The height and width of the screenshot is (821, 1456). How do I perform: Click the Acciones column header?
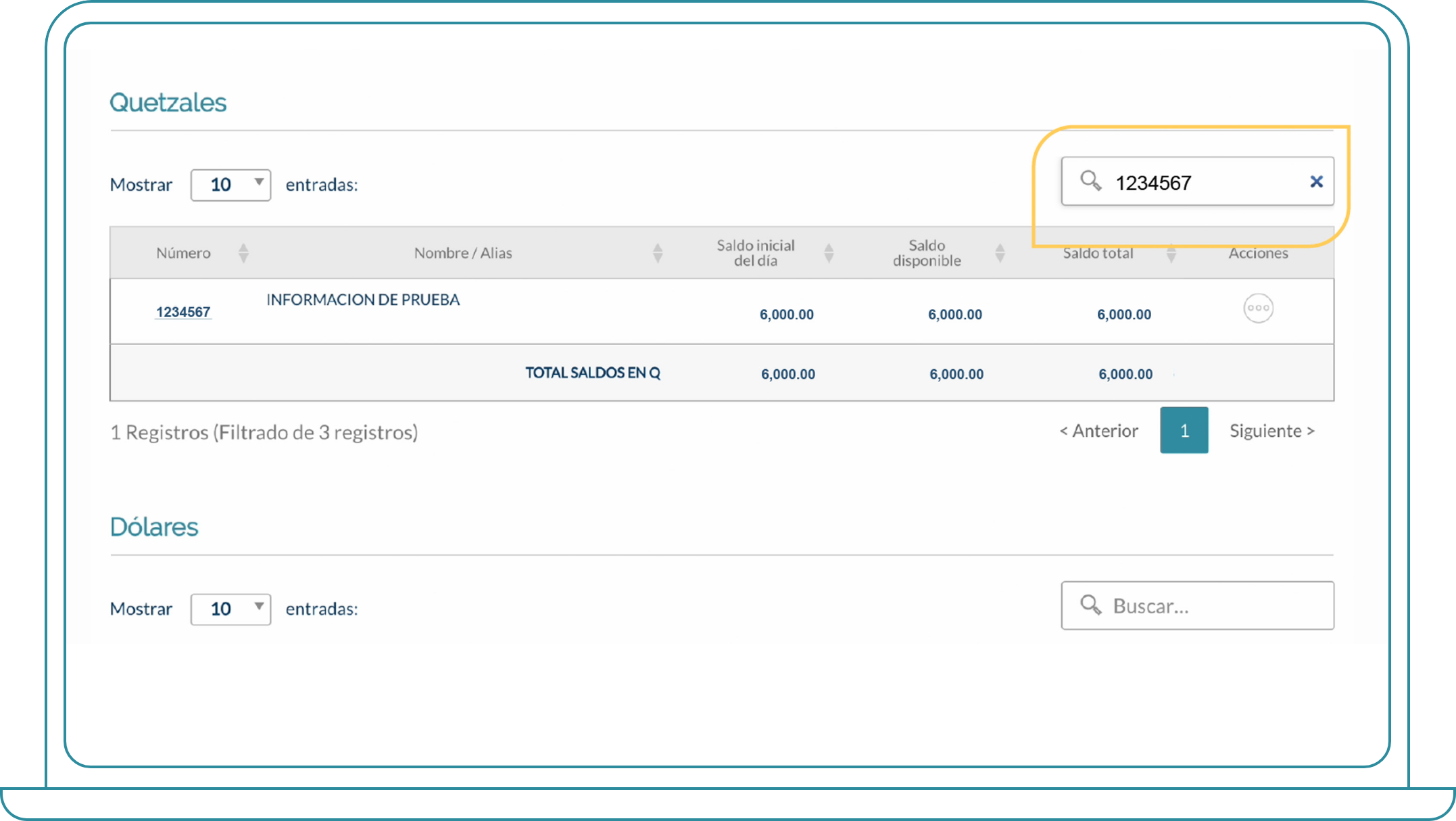point(1258,253)
